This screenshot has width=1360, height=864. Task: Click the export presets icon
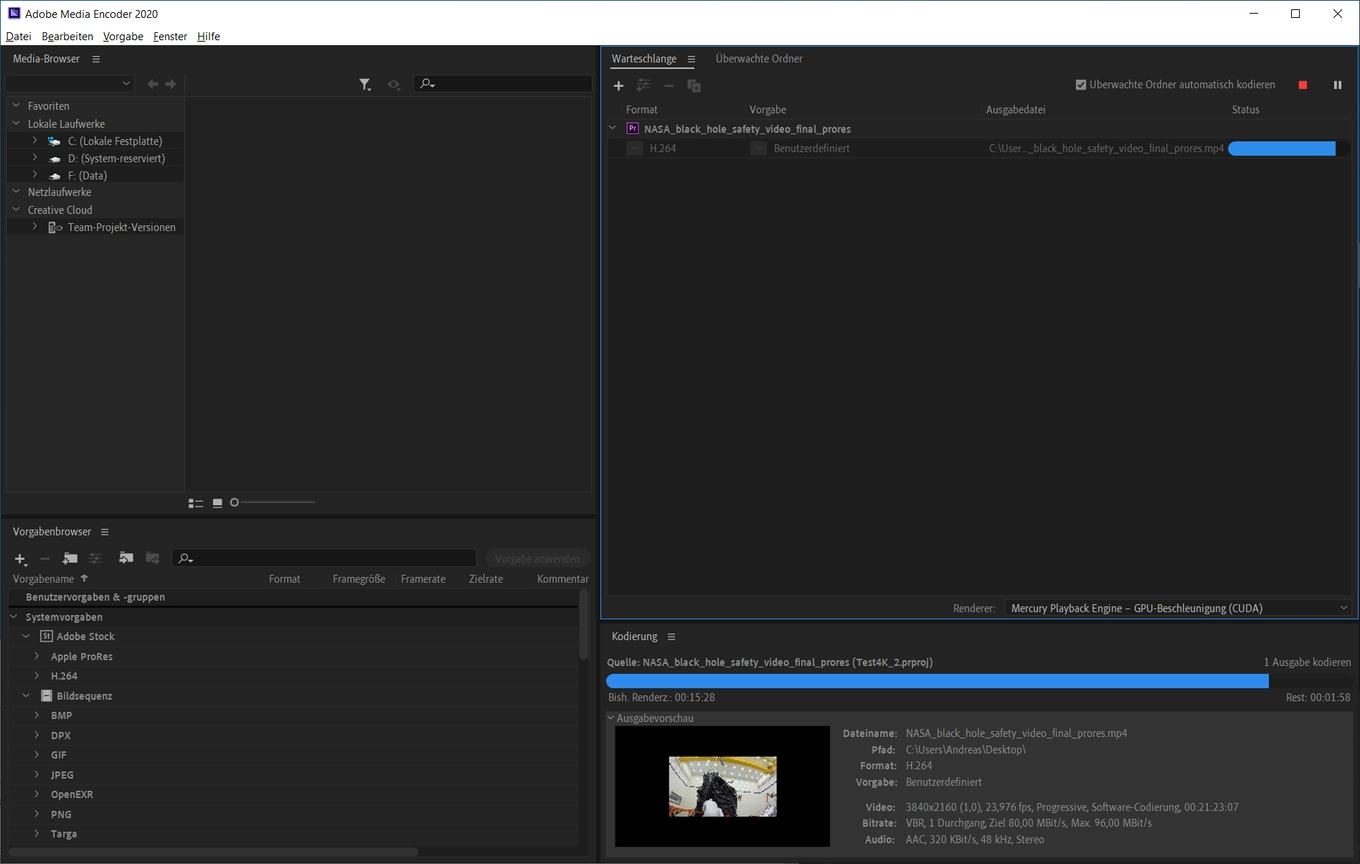[152, 558]
